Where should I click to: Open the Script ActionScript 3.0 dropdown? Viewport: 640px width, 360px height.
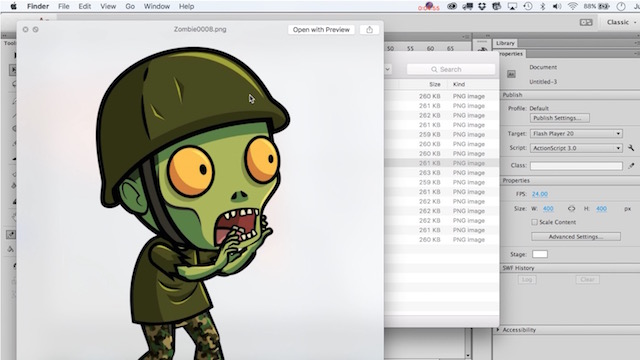point(576,148)
